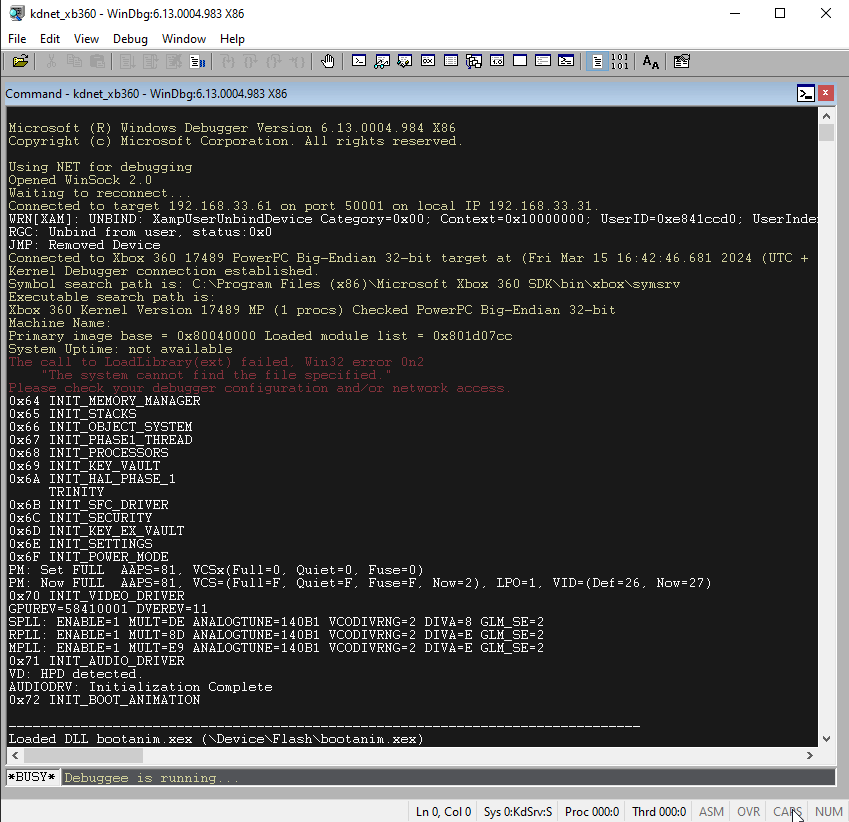Click the NUM status bar indicator
The image size is (849, 822).
tap(828, 812)
